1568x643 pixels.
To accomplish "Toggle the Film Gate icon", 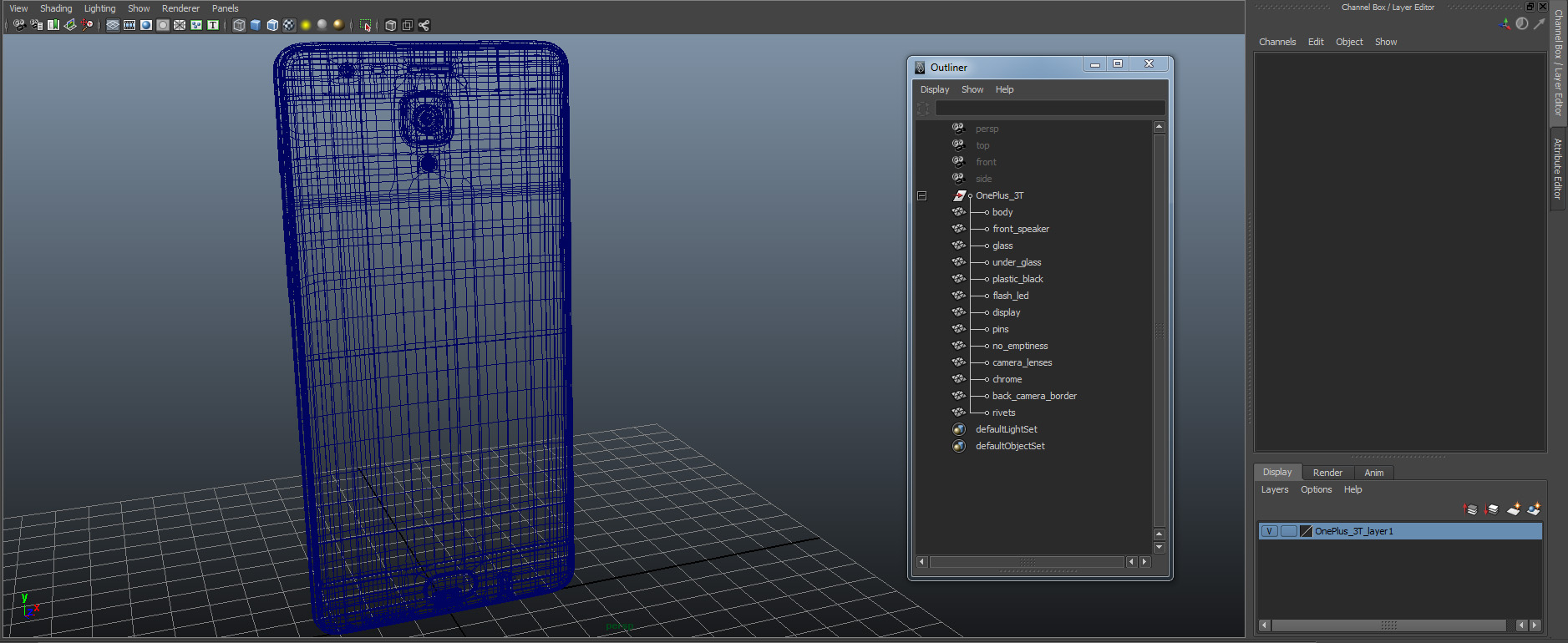I will pos(129,25).
